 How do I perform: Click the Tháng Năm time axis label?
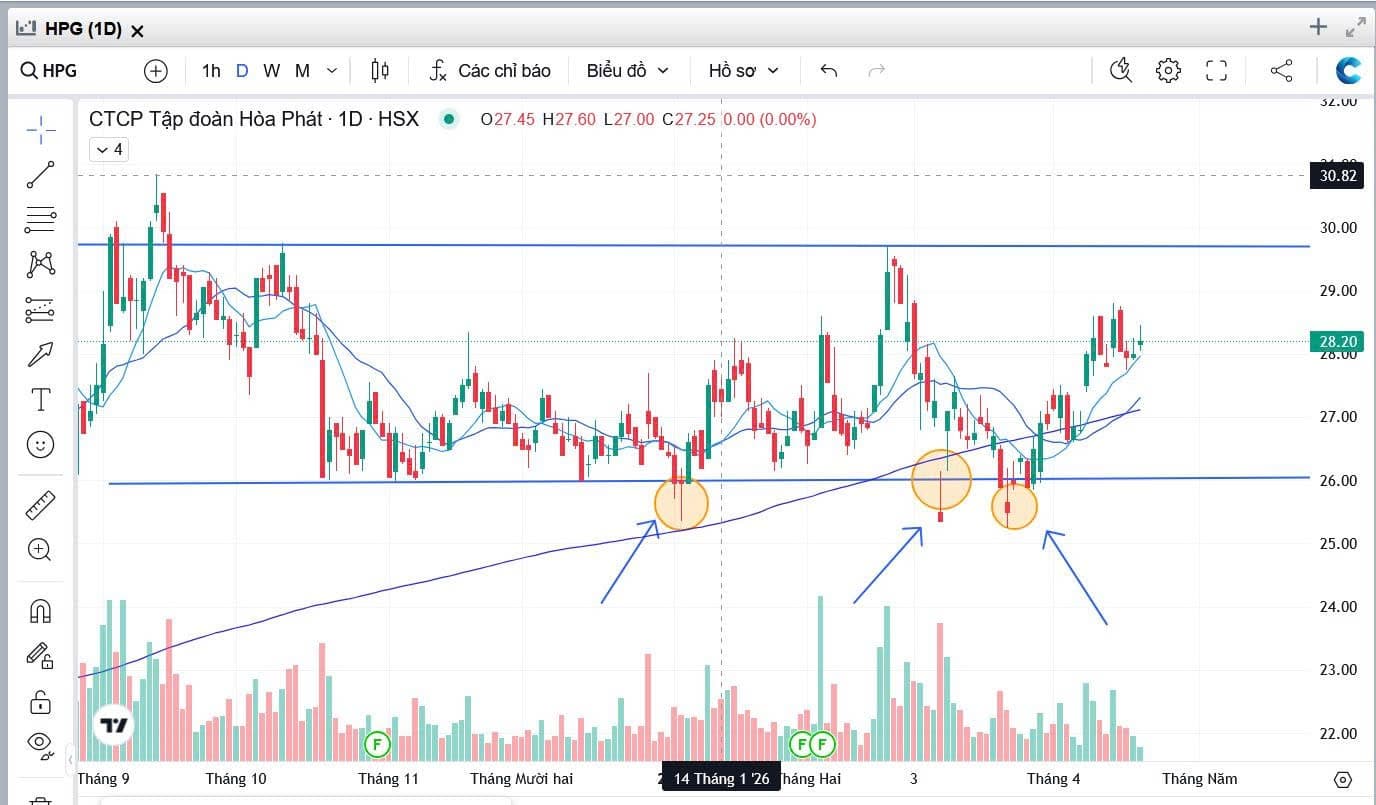[1200, 779]
